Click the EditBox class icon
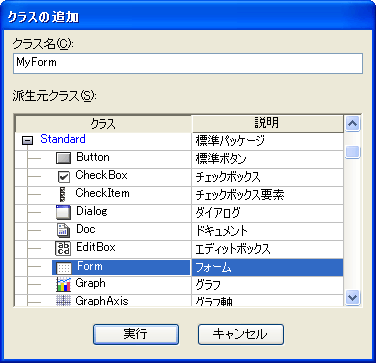Image resolution: width=376 pixels, height=363 pixels. 63,248
